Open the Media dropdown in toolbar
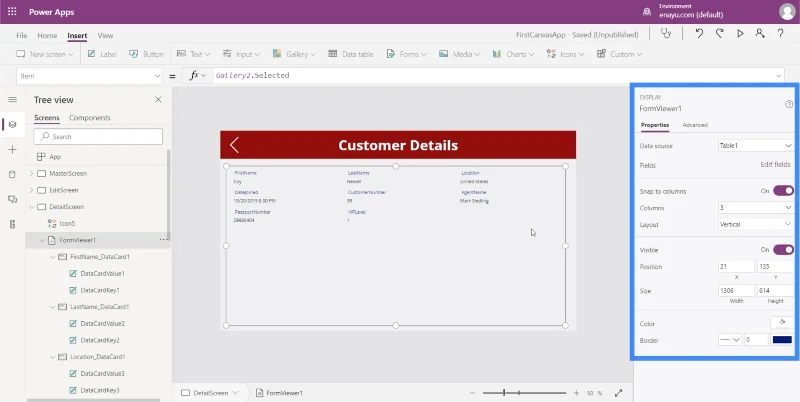800x402 pixels. [x=459, y=54]
